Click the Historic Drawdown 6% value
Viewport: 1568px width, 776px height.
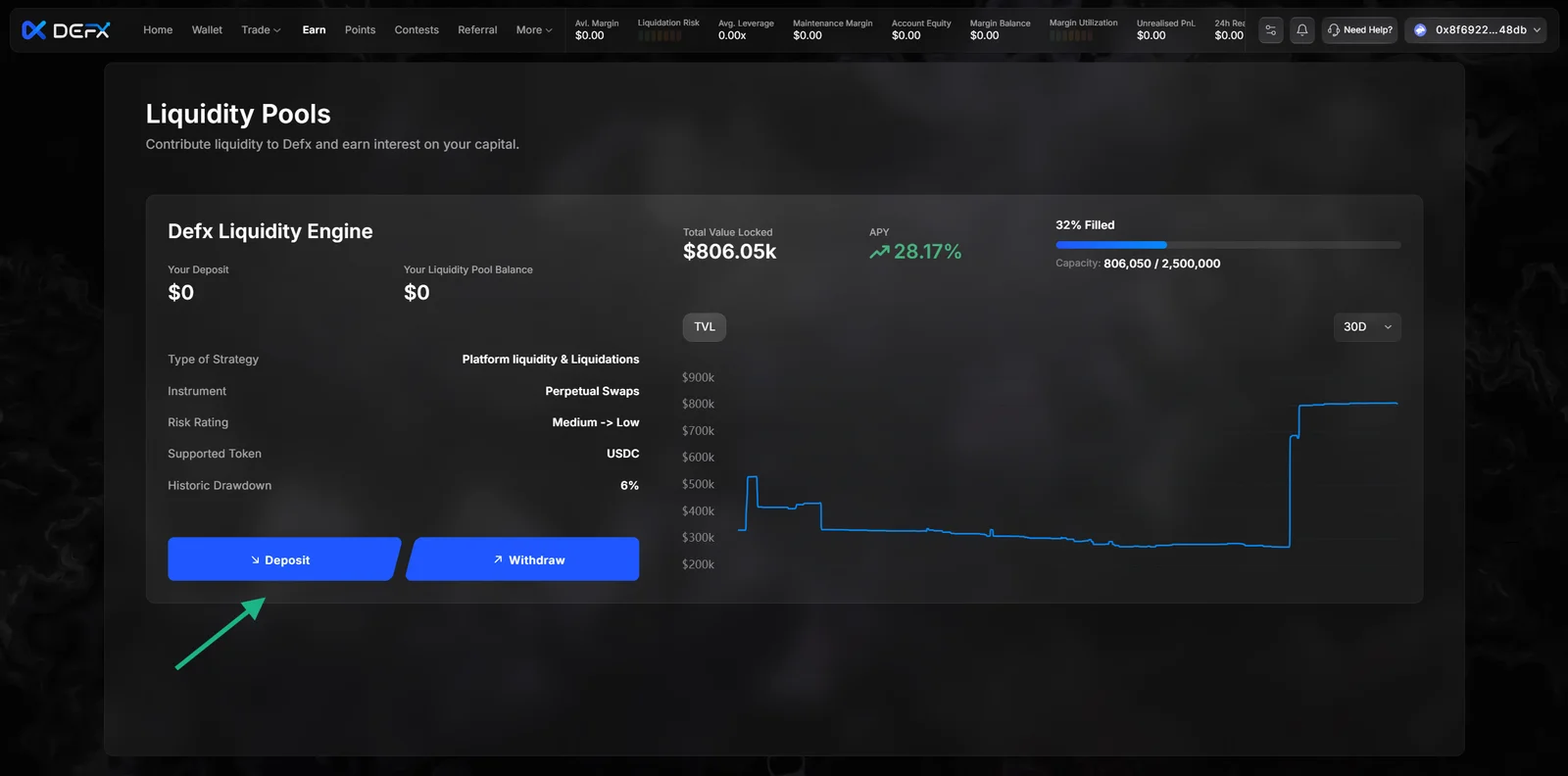pyautogui.click(x=630, y=486)
